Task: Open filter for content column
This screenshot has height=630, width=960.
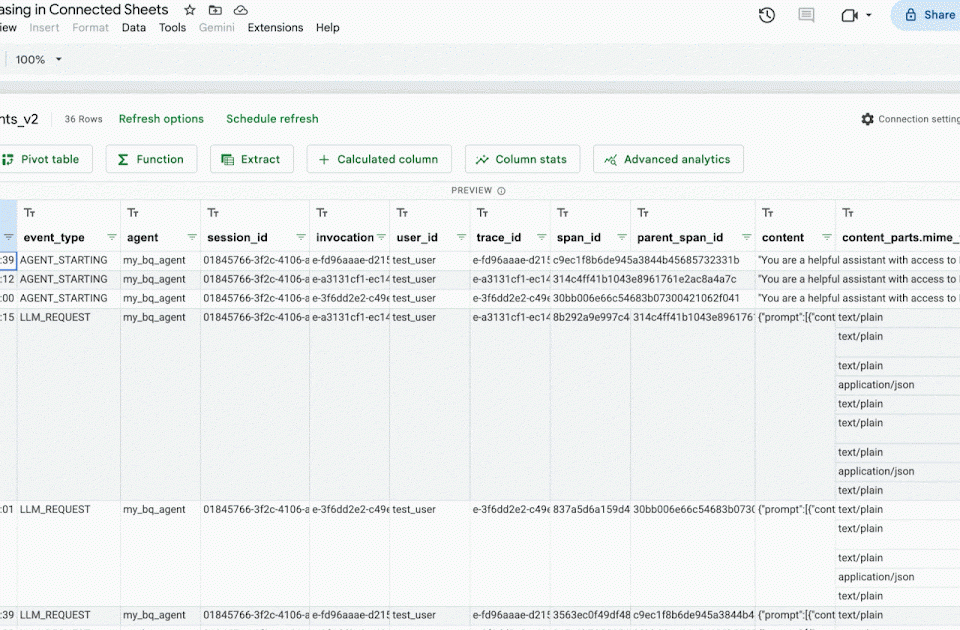Action: coord(827,237)
